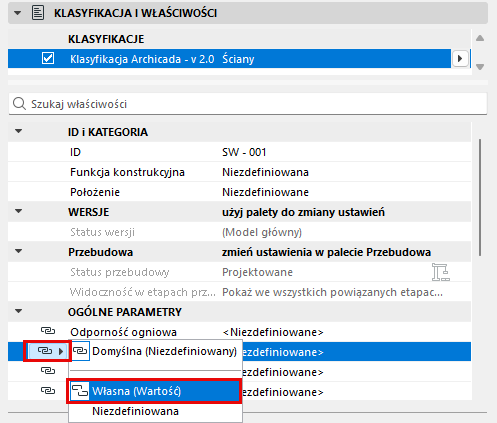Open the classification picker arrow next to Ściany

click(x=460, y=59)
